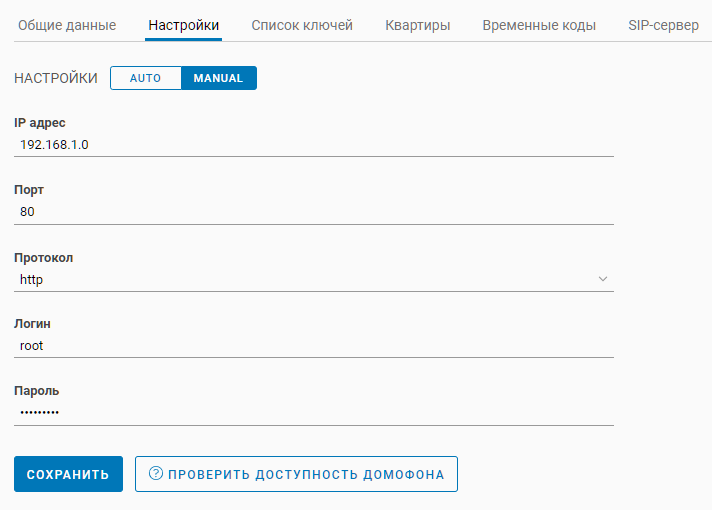Select the Пароль password field
This screenshot has width=712, height=510.
click(x=313, y=412)
